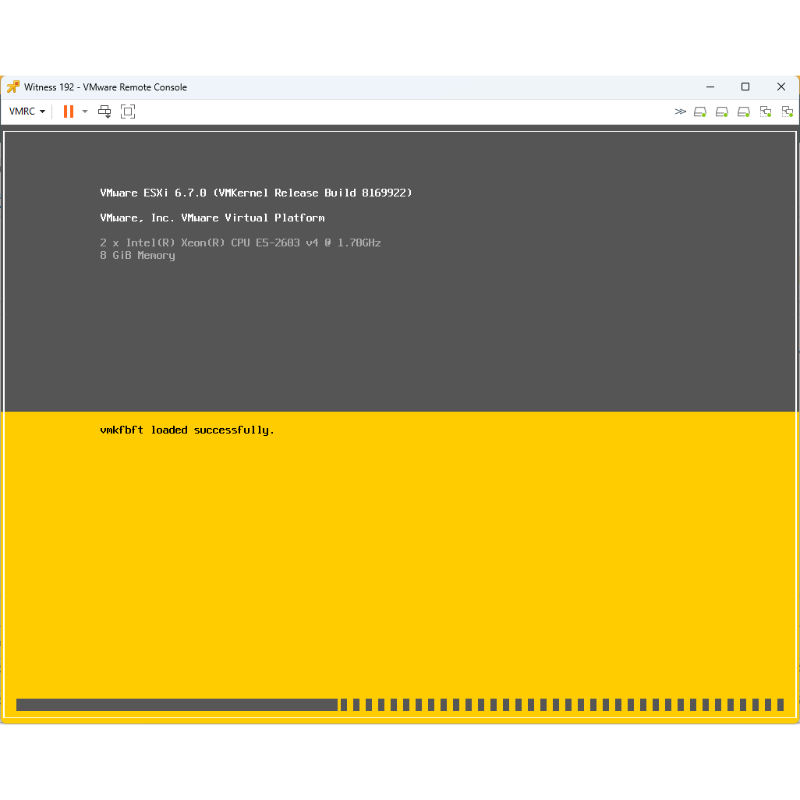
Task: Send Ctrl+Alt+Del to the virtual machine
Action: point(104,111)
